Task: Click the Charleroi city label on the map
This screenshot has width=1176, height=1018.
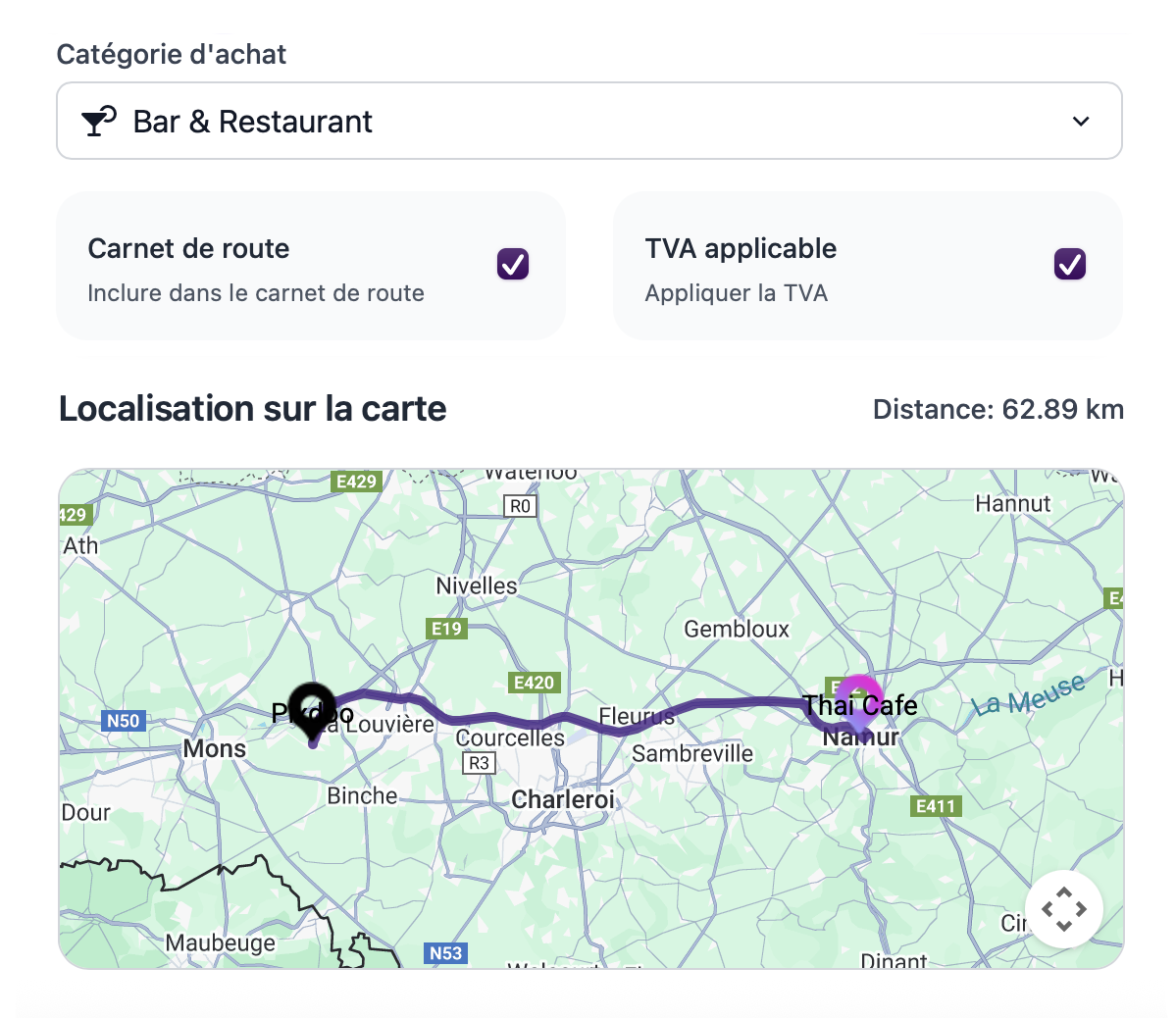Action: 564,799
